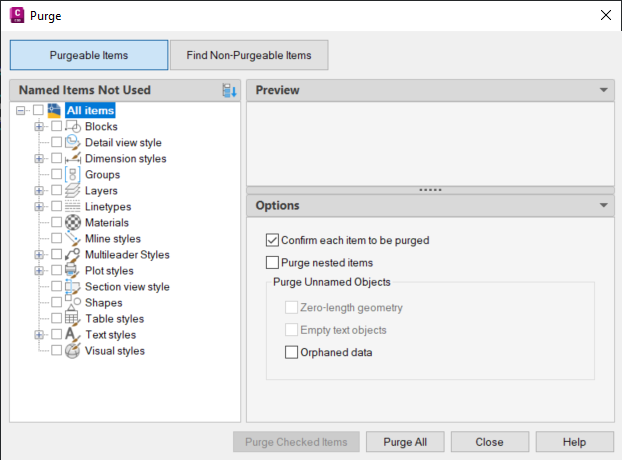
Task: Enable Purge nested items checkbox
Action: 272,262
